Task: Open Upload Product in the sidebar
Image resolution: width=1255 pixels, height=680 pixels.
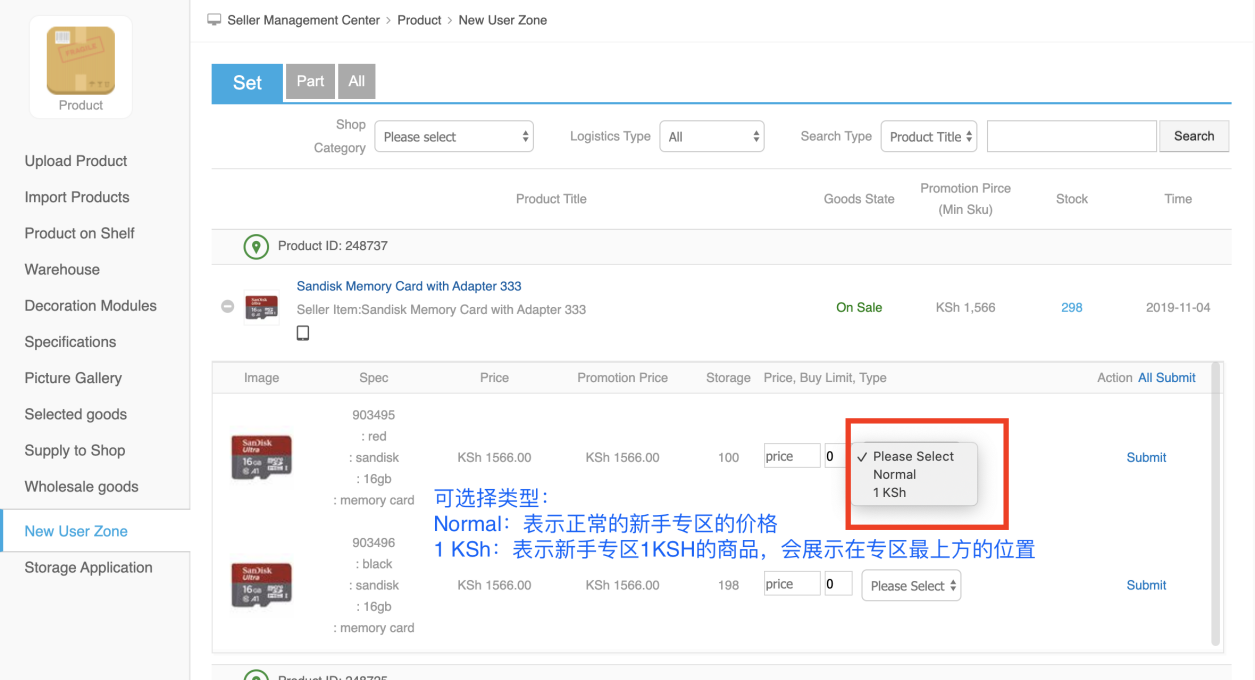Action: (76, 161)
